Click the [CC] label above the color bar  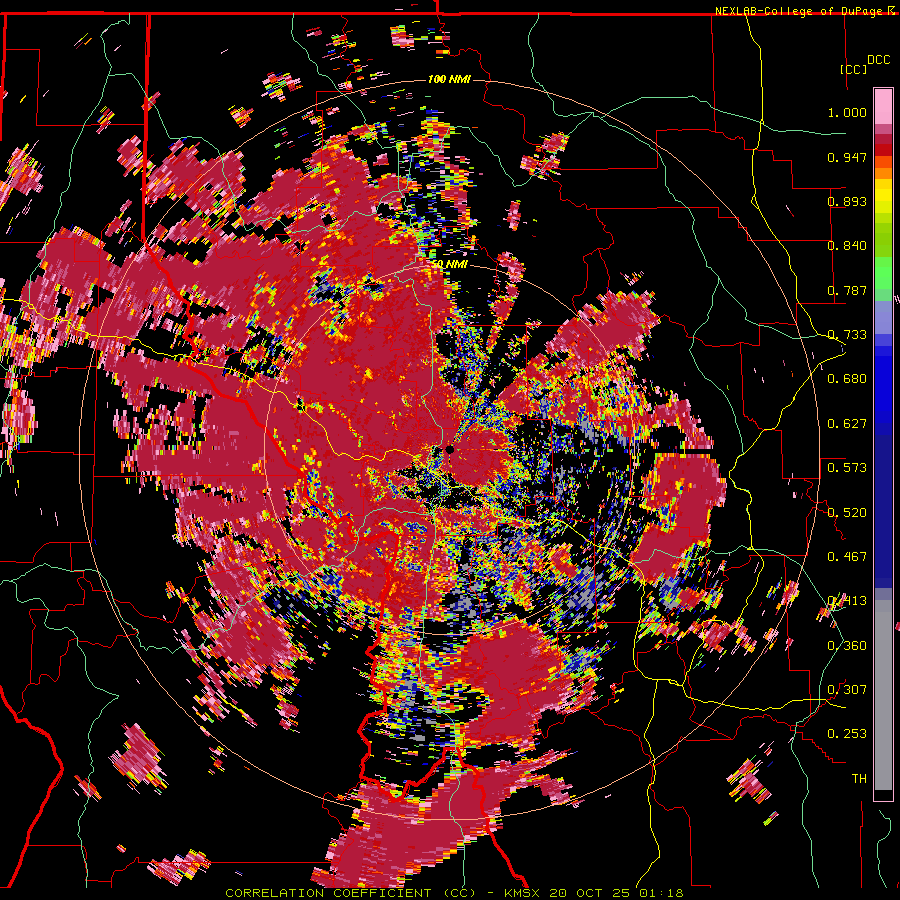(853, 69)
